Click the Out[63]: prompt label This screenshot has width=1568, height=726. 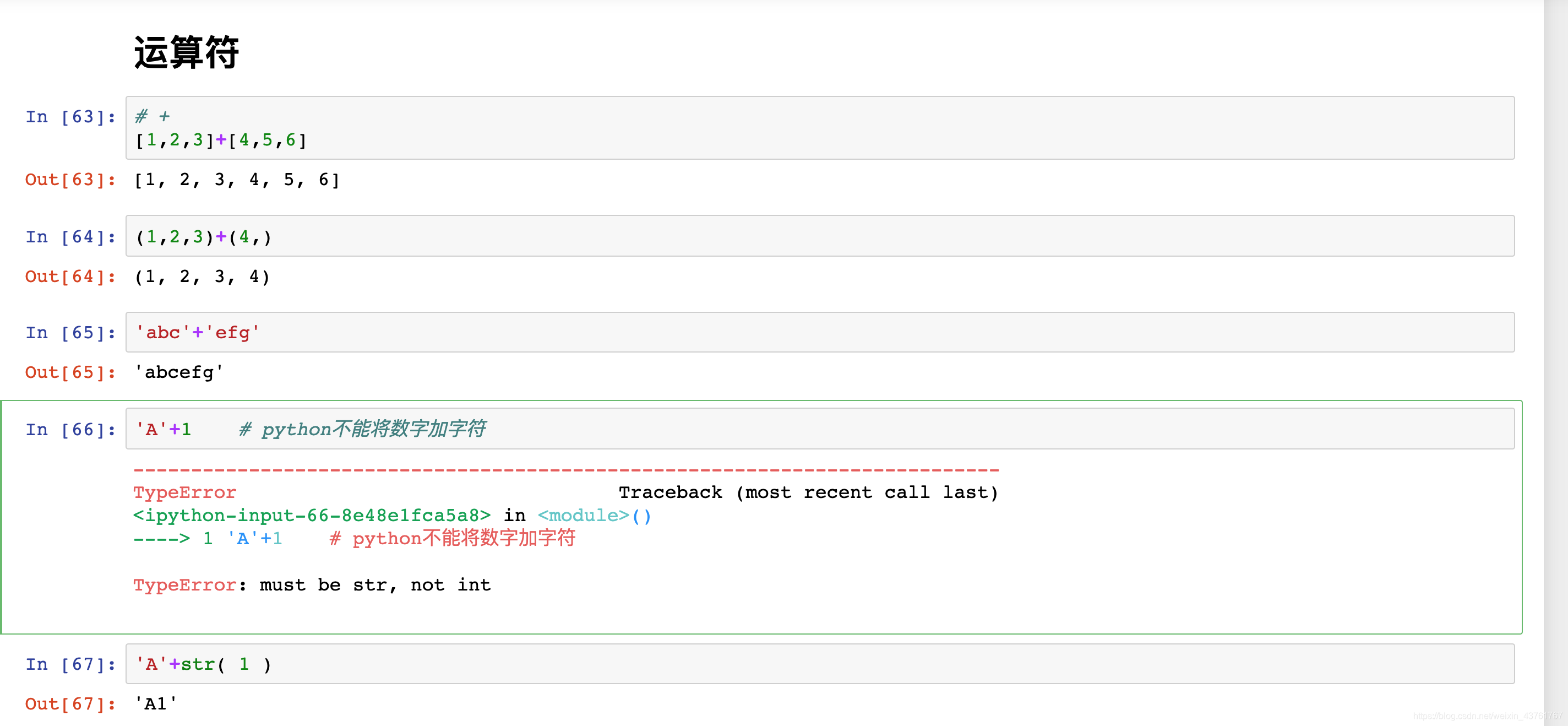coord(70,180)
